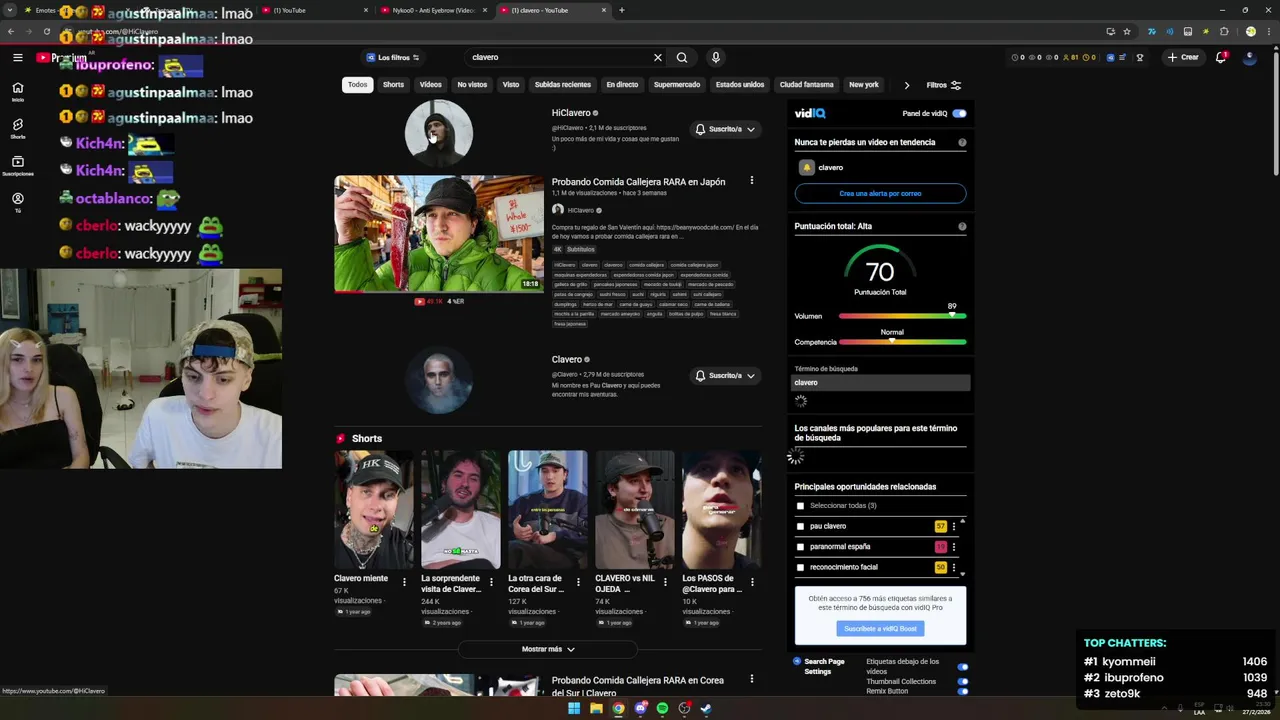Image resolution: width=1280 pixels, height=720 pixels.
Task: Reload the page with browser refresh icon
Action: (46, 31)
